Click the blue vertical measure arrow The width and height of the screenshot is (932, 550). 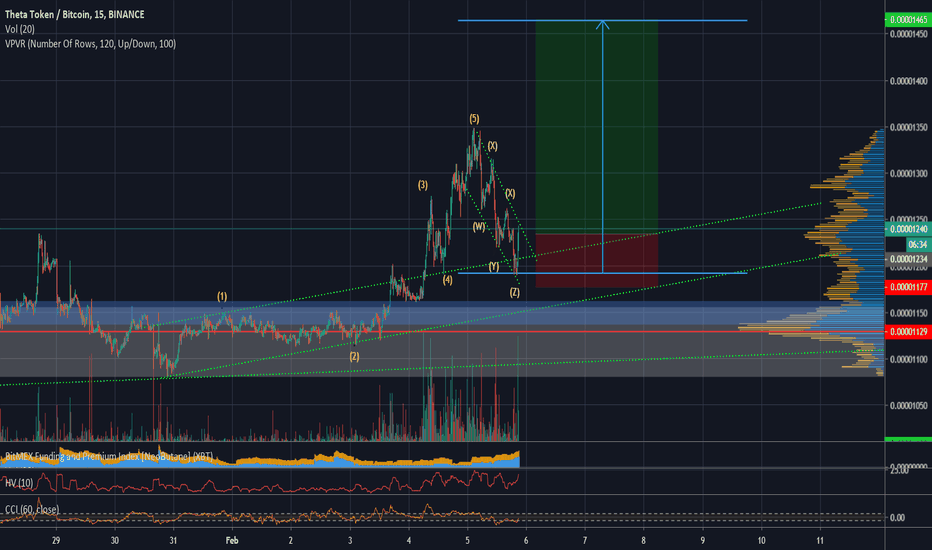[603, 146]
